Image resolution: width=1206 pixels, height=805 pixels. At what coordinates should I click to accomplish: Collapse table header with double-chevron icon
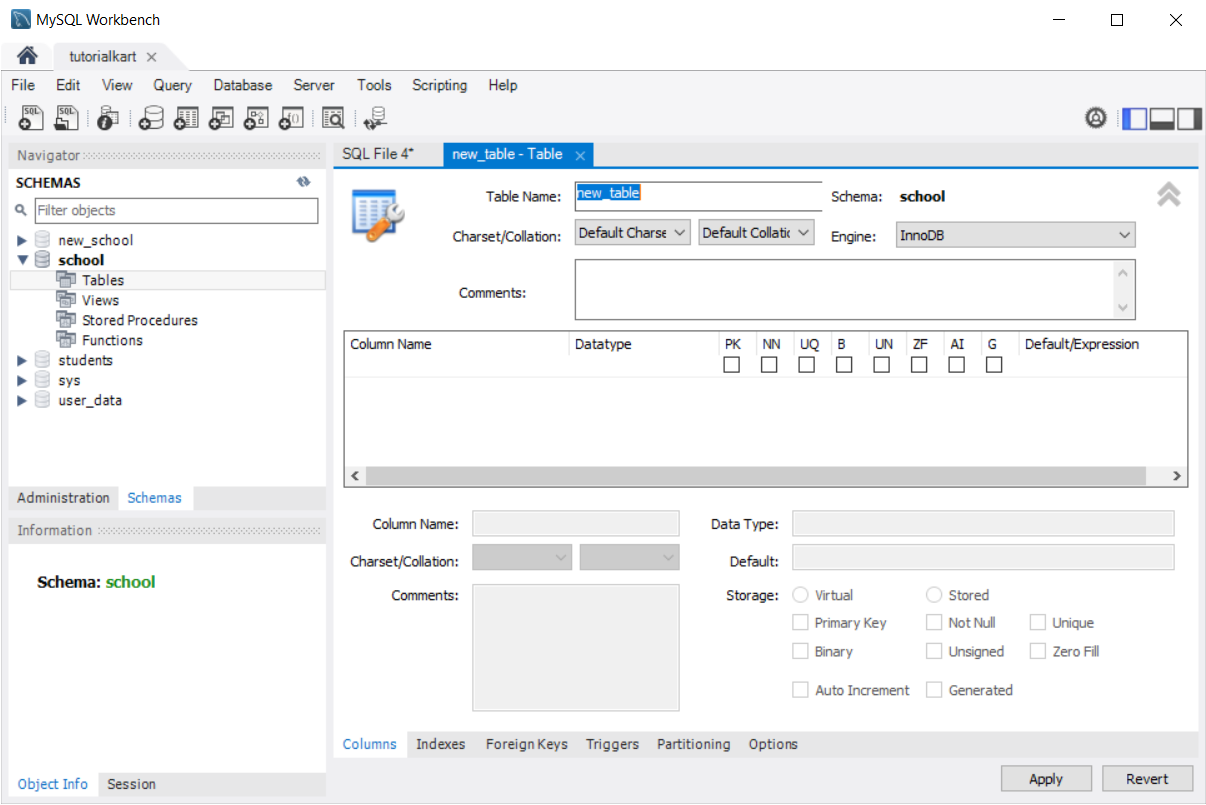[1169, 195]
